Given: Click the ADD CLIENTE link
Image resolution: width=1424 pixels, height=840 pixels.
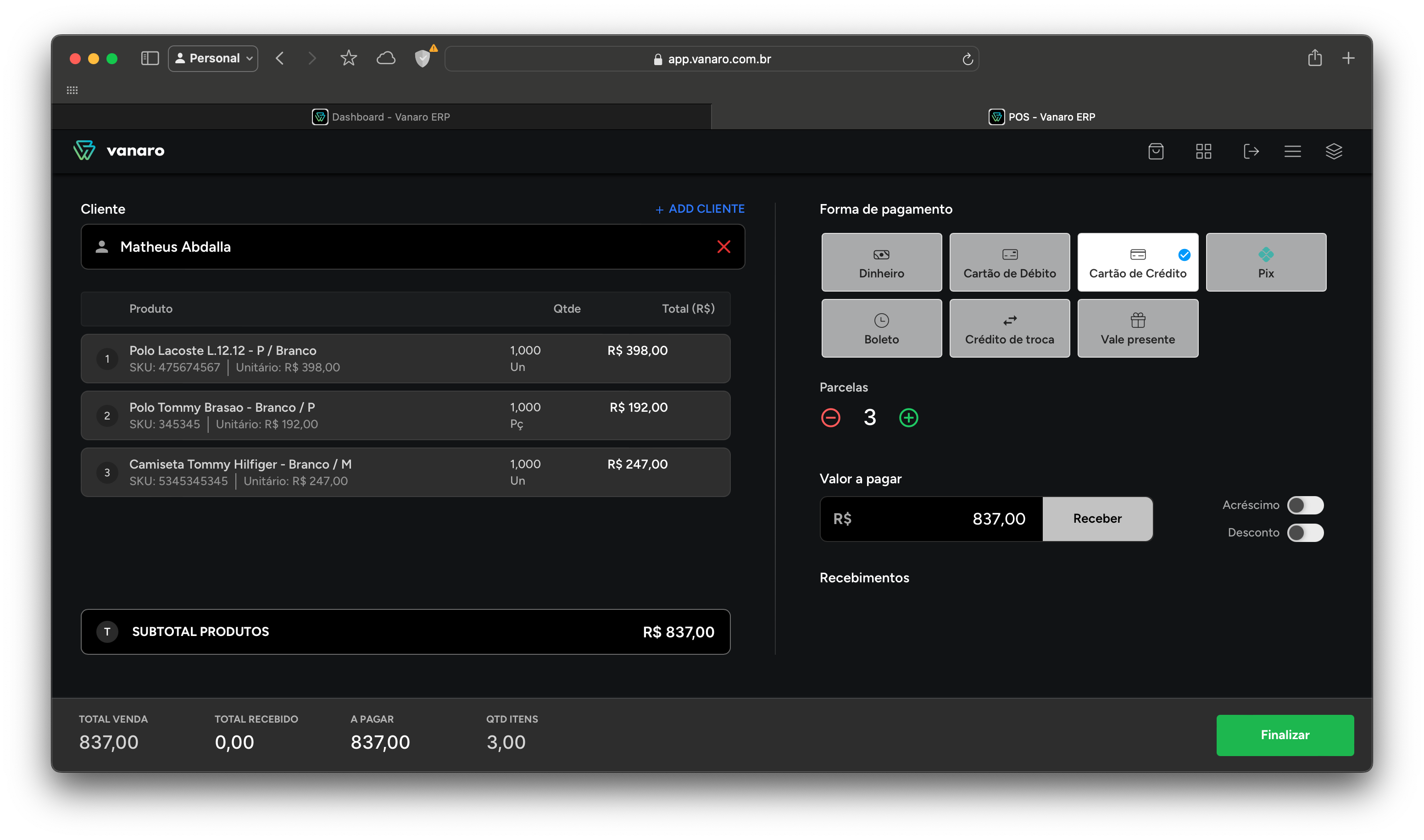Looking at the screenshot, I should coord(700,209).
